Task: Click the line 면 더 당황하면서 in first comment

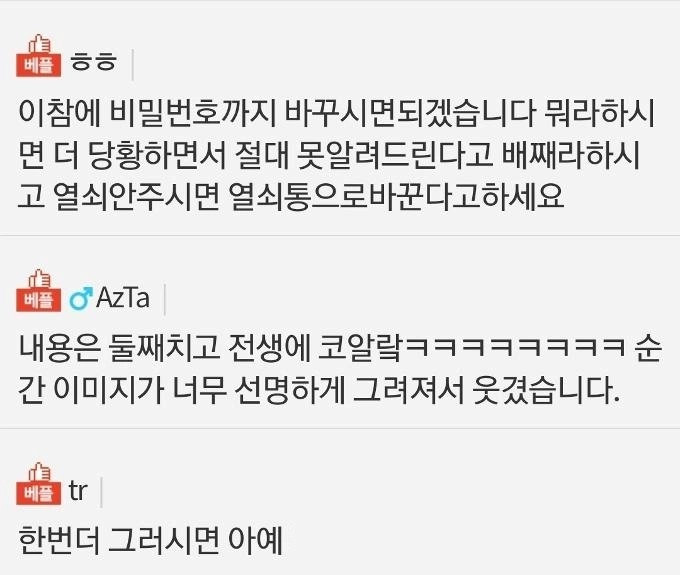Action: 330,154
